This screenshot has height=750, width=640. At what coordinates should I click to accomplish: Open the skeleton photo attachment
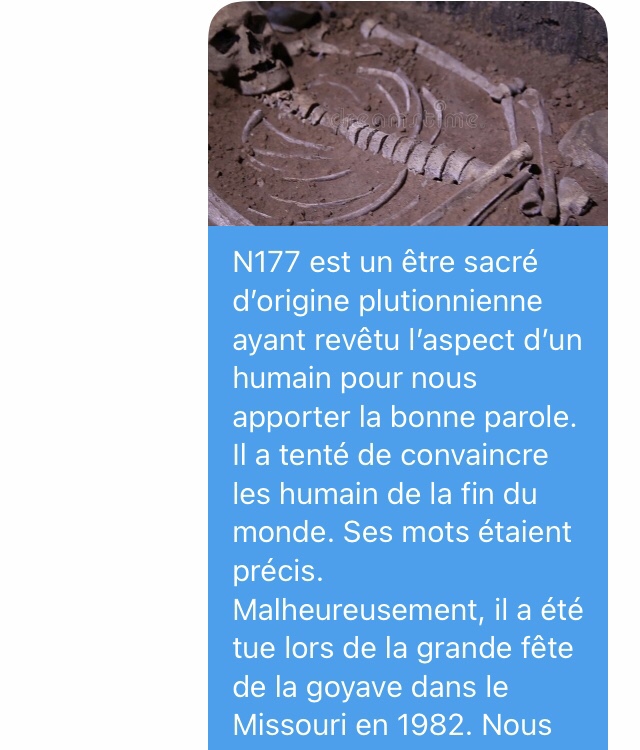(408, 113)
